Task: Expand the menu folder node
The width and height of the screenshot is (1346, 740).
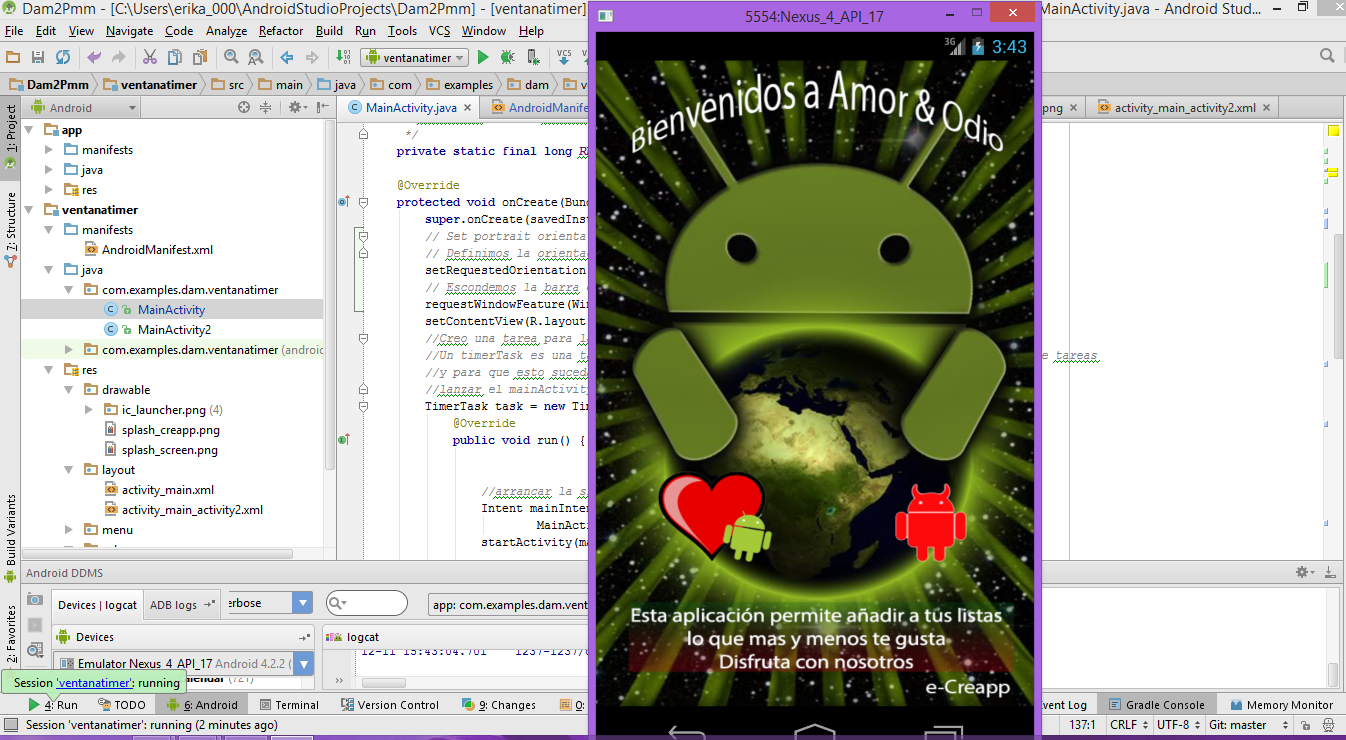Action: tap(69, 530)
